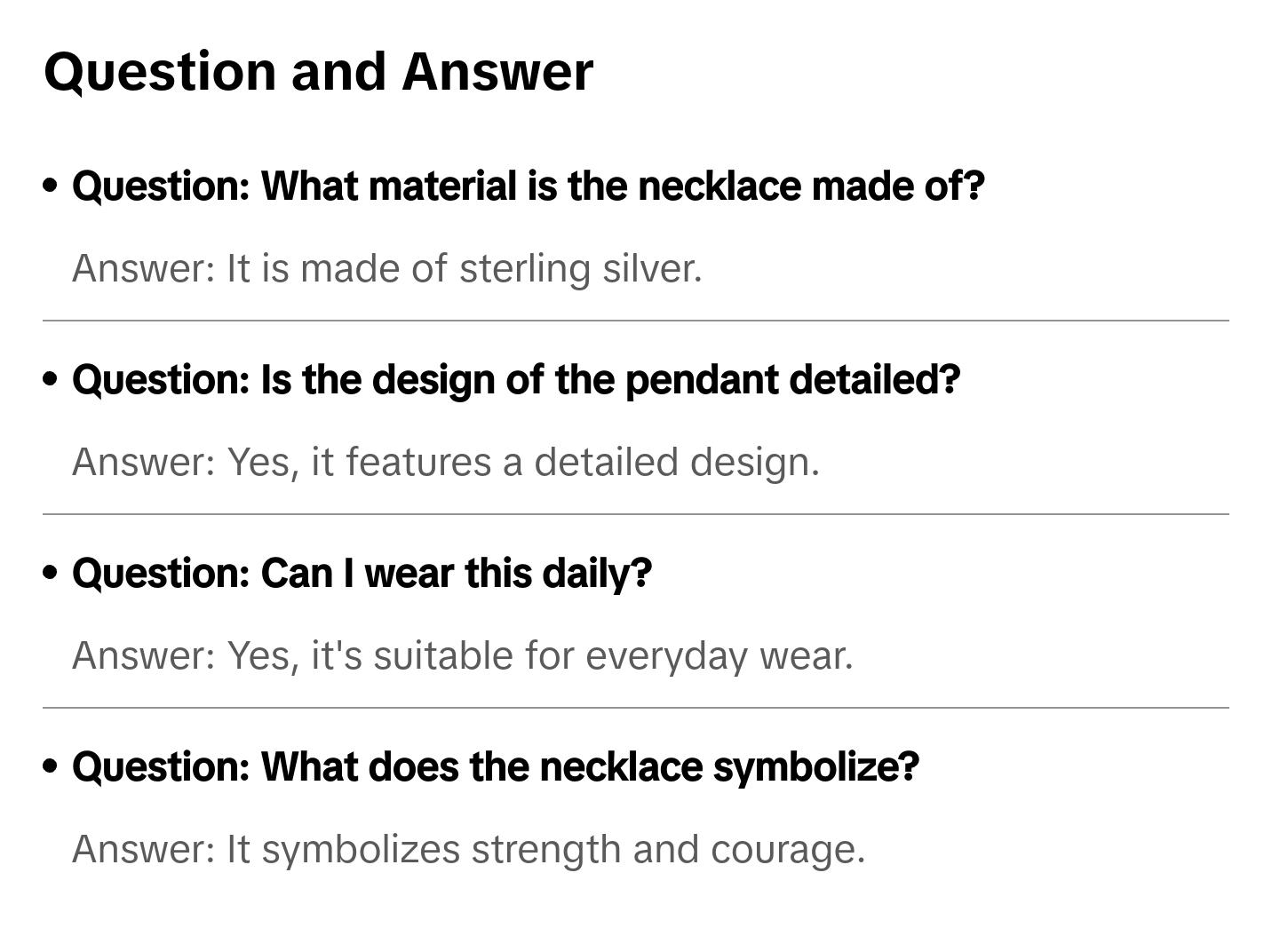
Task: Click the divider line below the sterling silver answer
Action: tap(636, 321)
